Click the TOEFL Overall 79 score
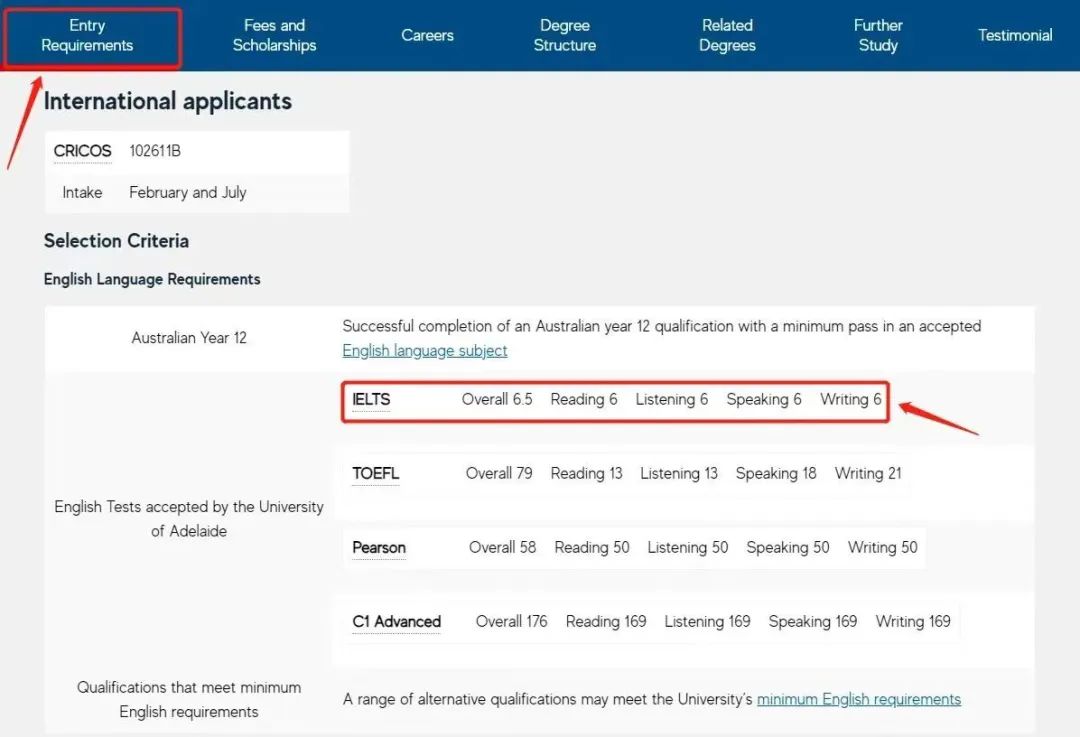 [x=499, y=473]
